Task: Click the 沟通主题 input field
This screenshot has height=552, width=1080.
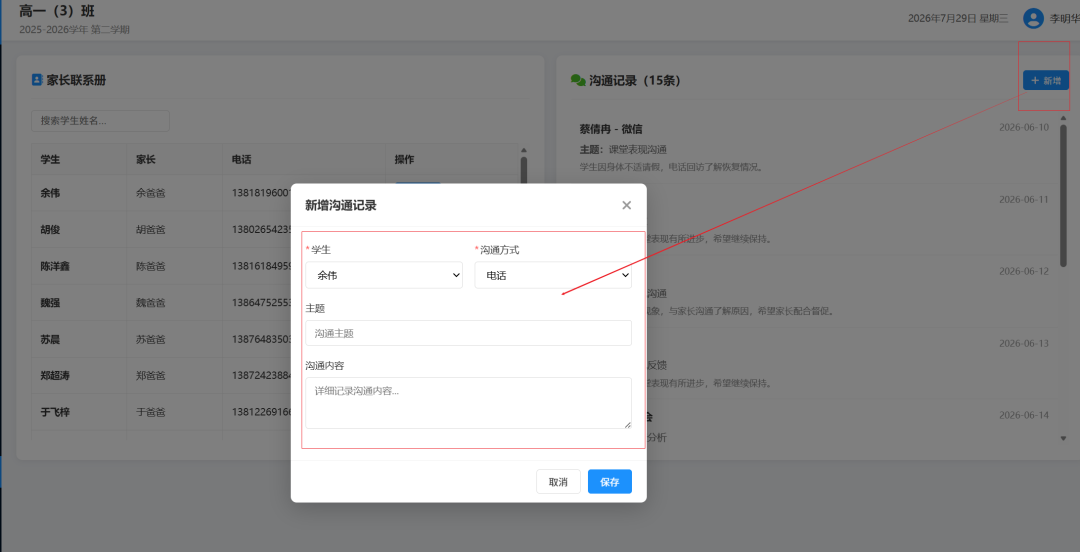Action: coord(468,333)
